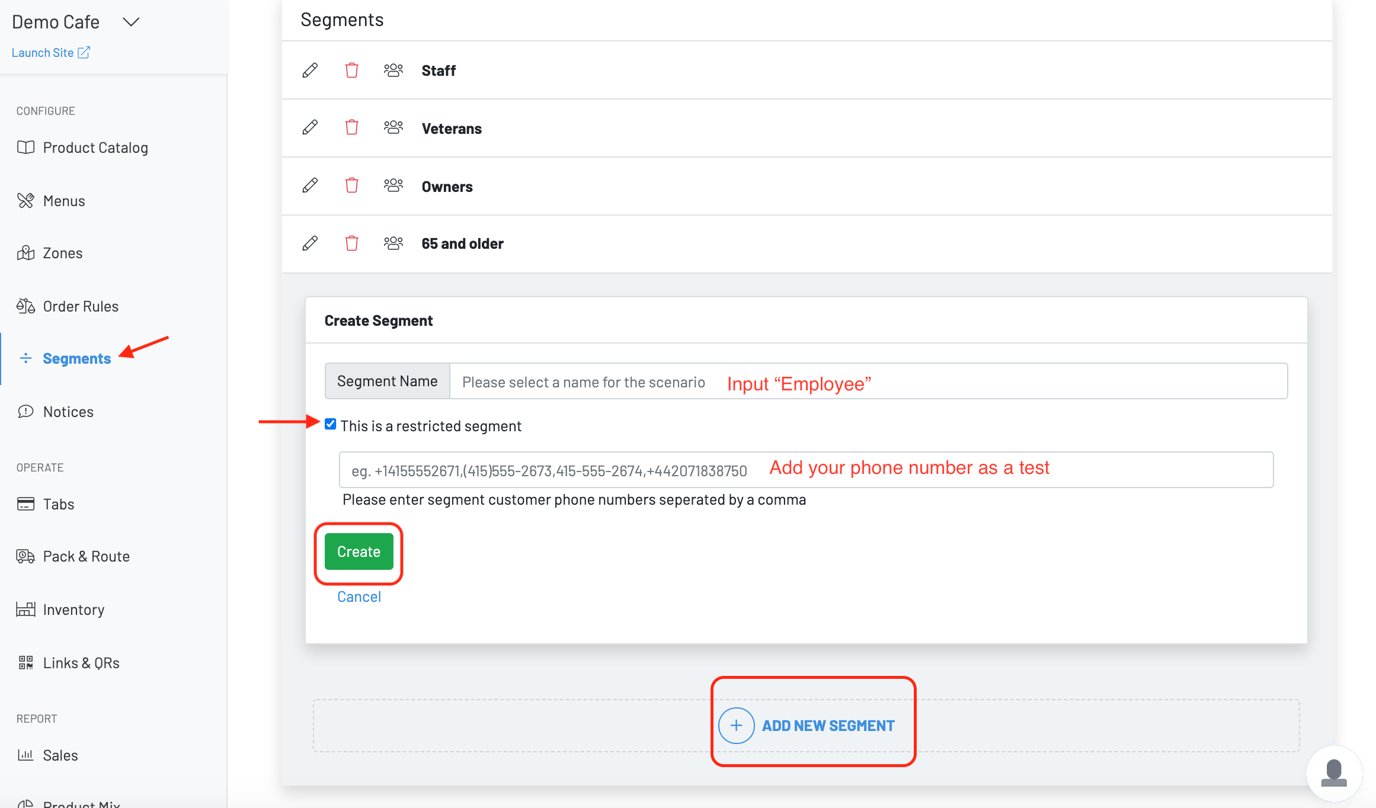
Task: Click the edit pencil for Staff segment
Action: point(310,70)
